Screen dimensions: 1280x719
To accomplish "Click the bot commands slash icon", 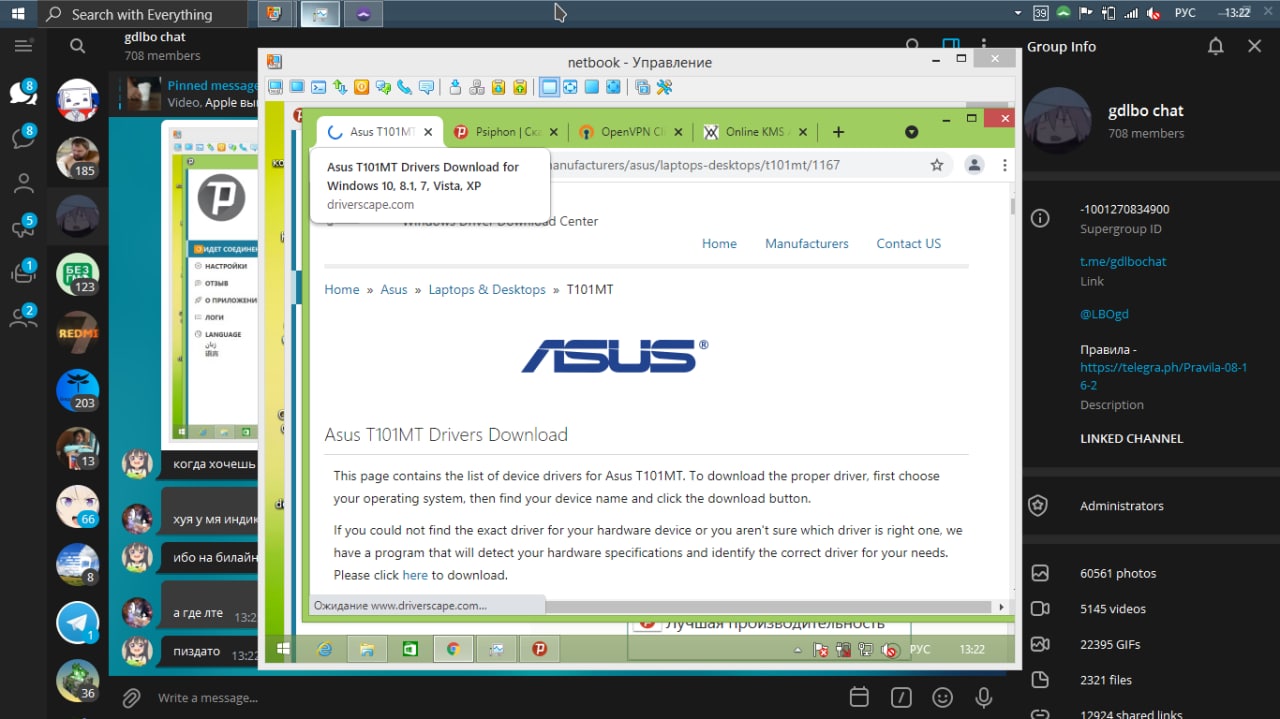I will pos(901,697).
